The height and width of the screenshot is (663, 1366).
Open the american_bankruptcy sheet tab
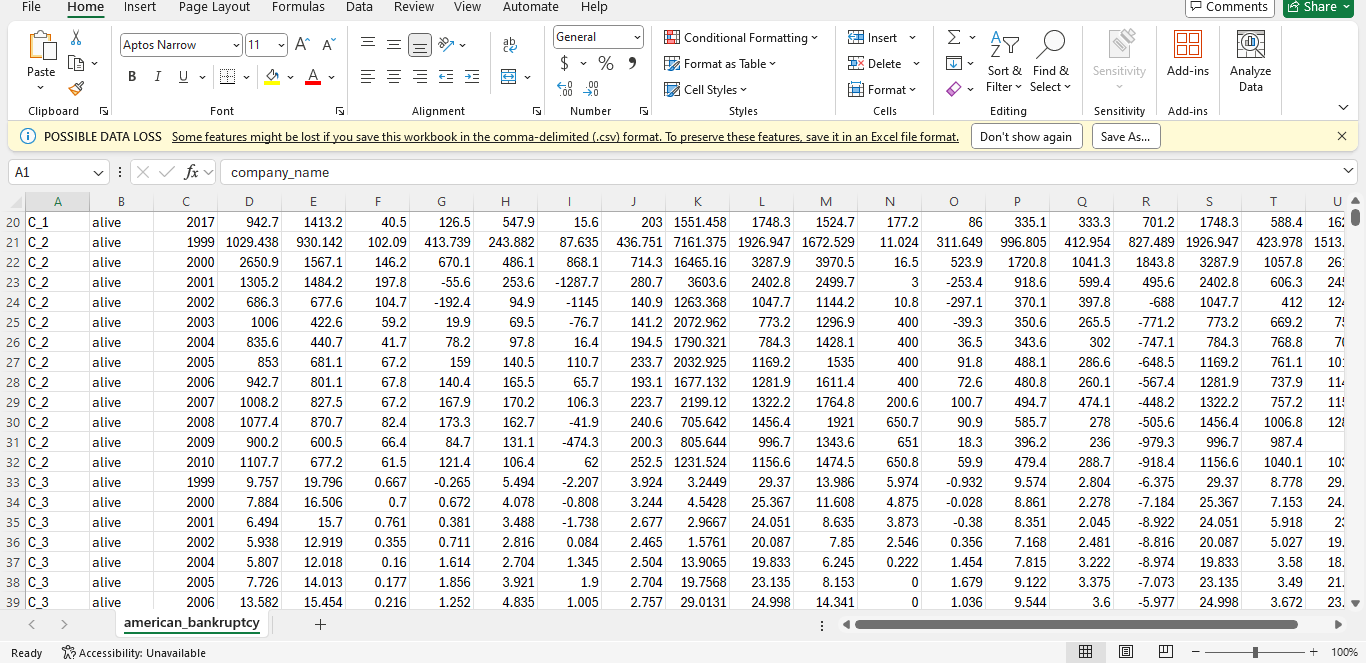[192, 623]
